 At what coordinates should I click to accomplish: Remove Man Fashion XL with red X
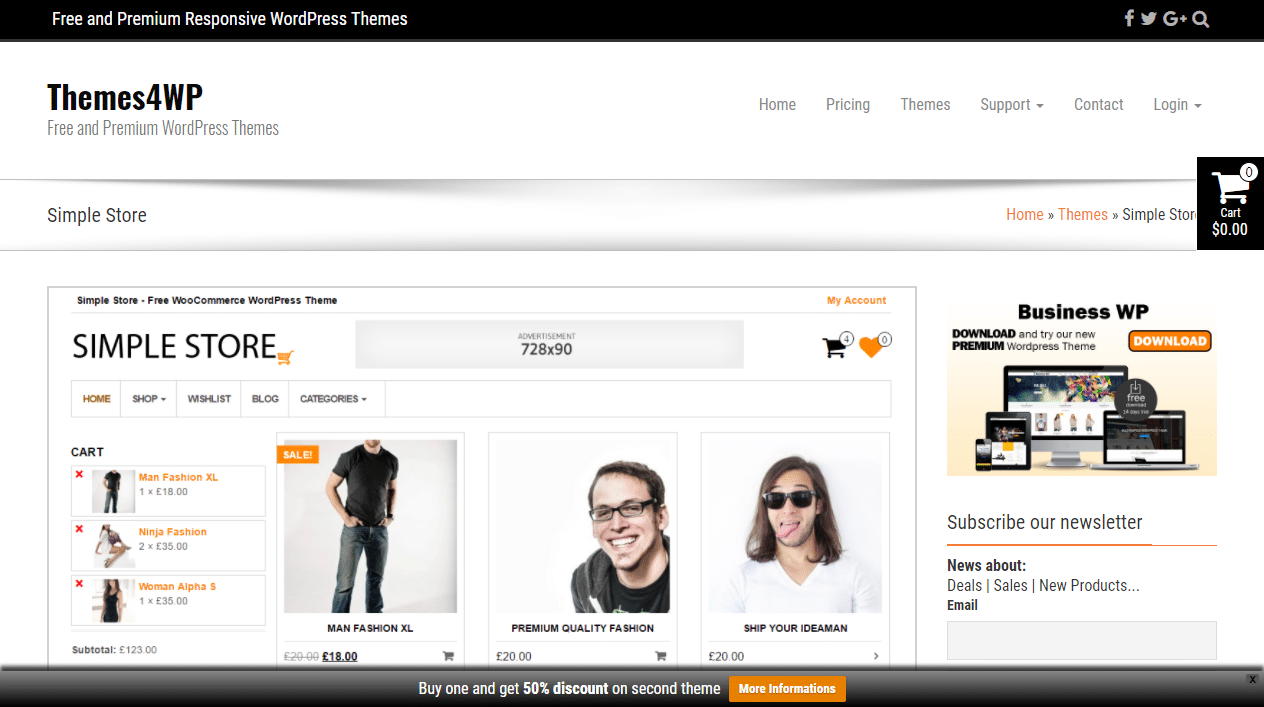(79, 474)
